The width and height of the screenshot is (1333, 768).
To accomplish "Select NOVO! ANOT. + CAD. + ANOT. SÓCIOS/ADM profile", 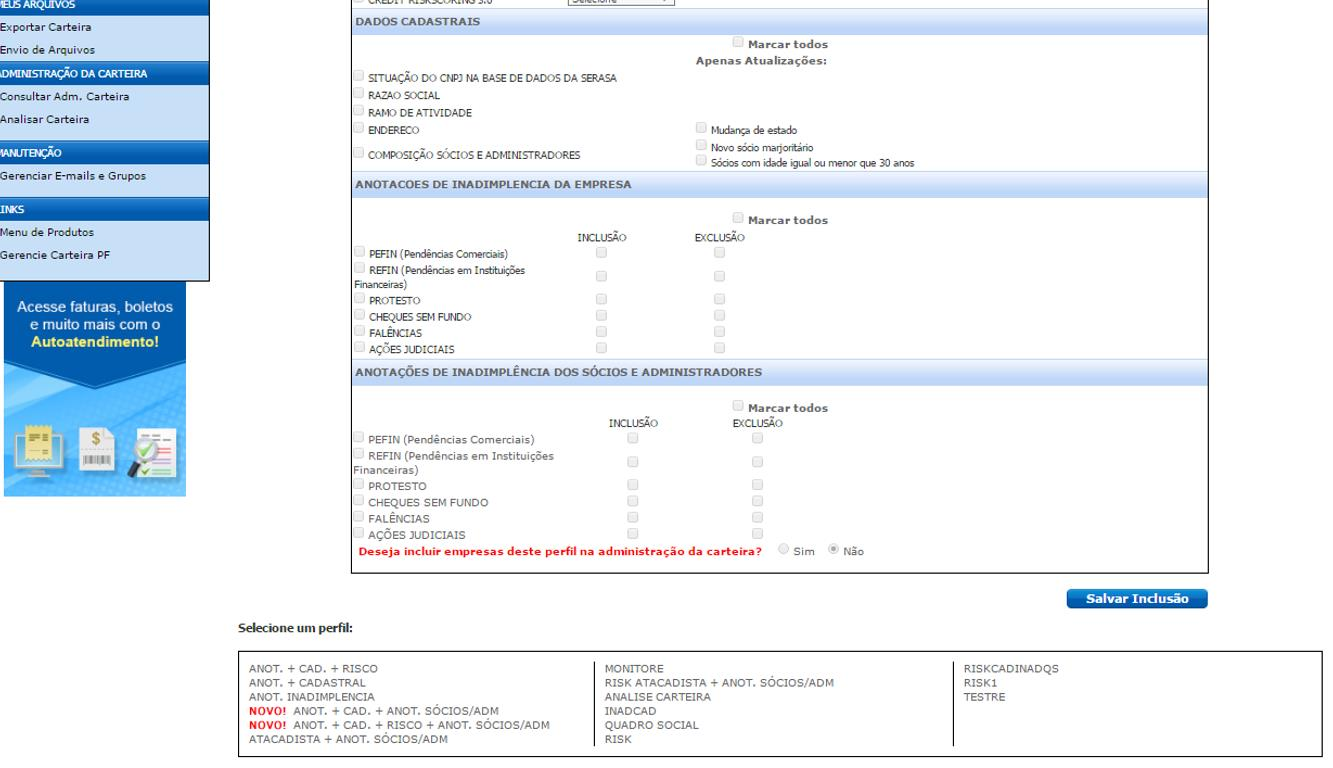I will click(373, 710).
